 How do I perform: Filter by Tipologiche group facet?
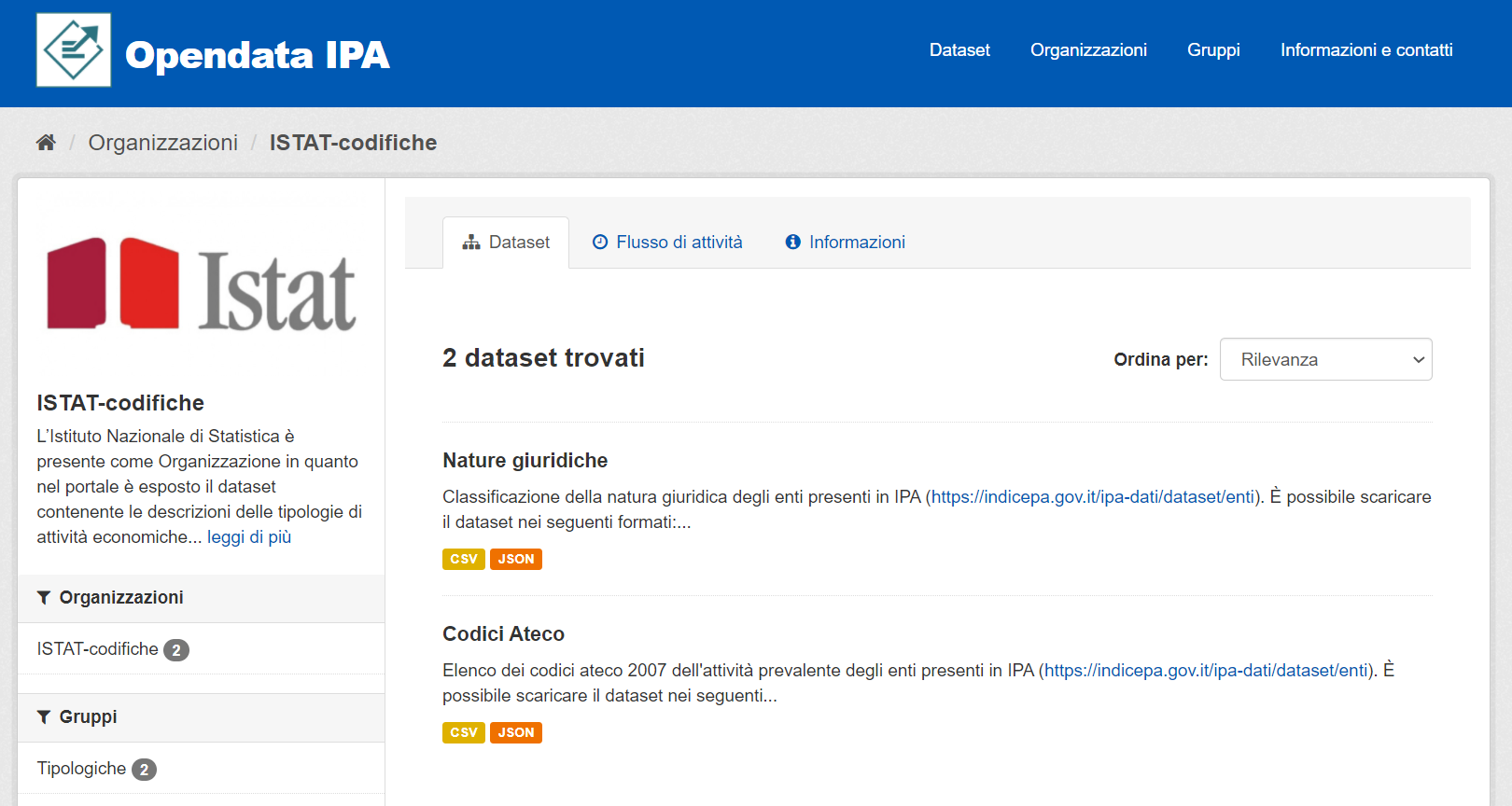tap(82, 769)
